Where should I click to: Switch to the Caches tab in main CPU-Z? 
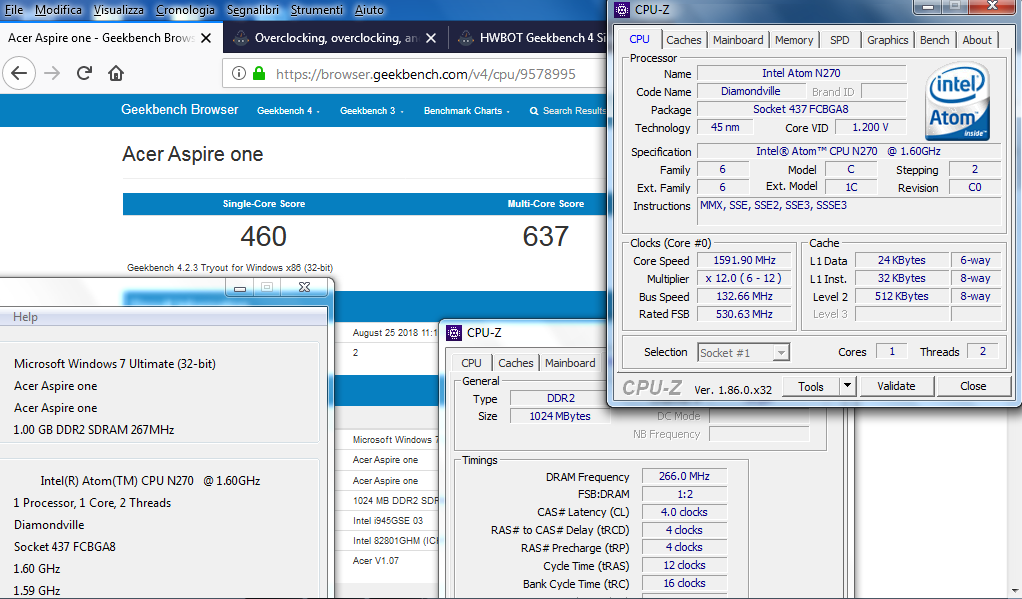click(x=684, y=40)
